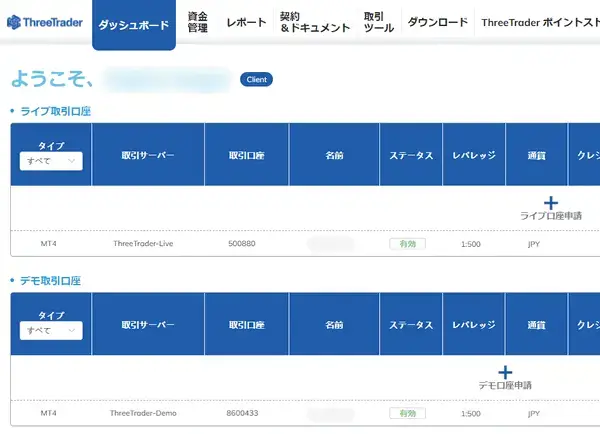
Task: Click 取引口座 header in demo table
Action: tap(246, 325)
